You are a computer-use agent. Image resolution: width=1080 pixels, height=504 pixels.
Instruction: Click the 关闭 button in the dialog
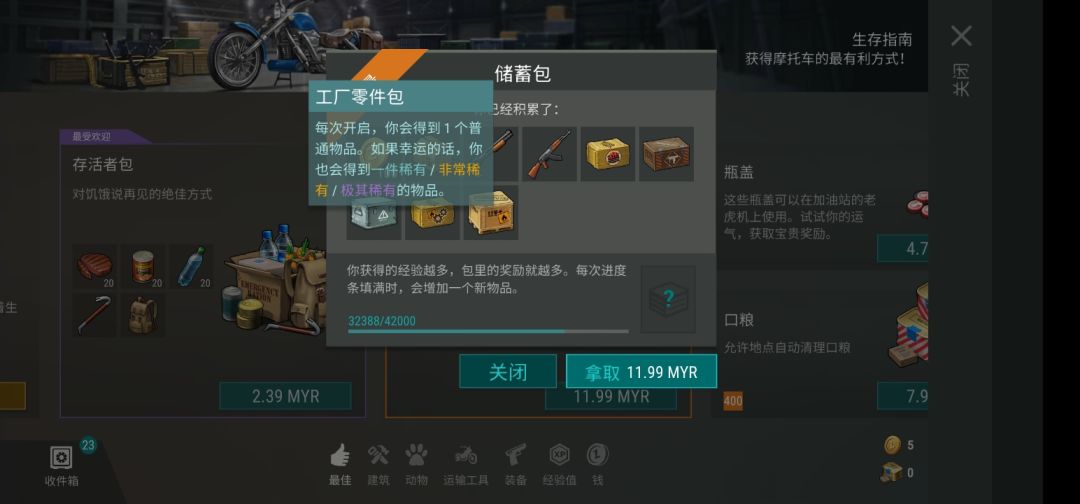click(x=508, y=372)
